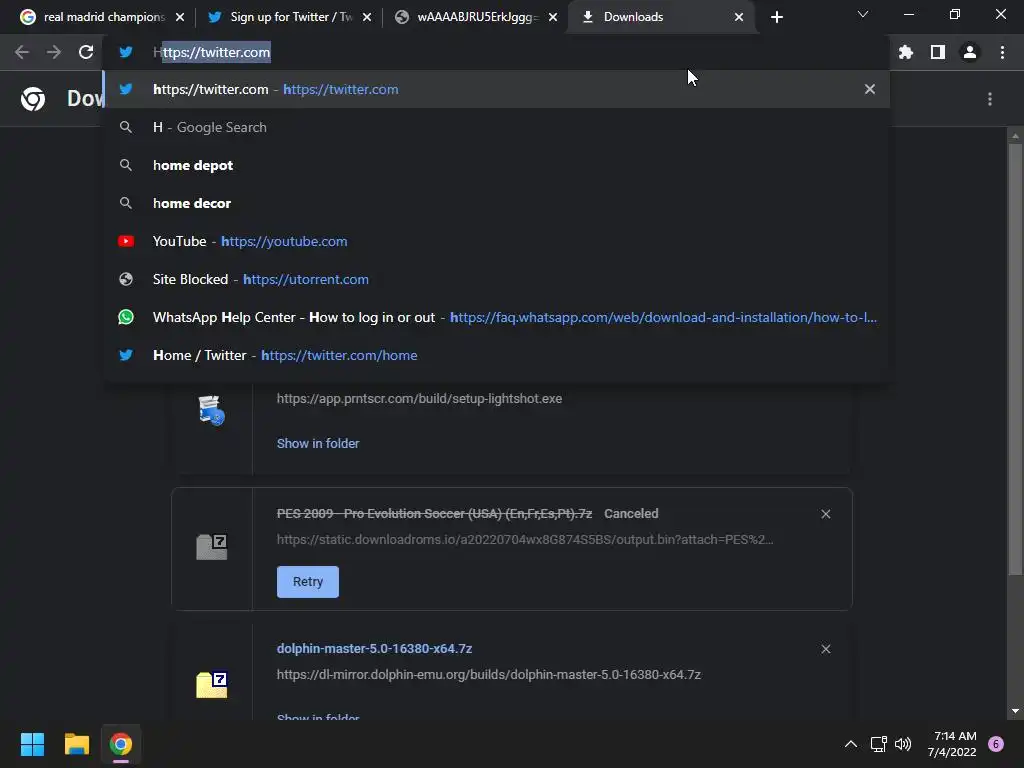The image size is (1024, 768).
Task: Open the Downloads page more actions menu
Action: pos(990,99)
